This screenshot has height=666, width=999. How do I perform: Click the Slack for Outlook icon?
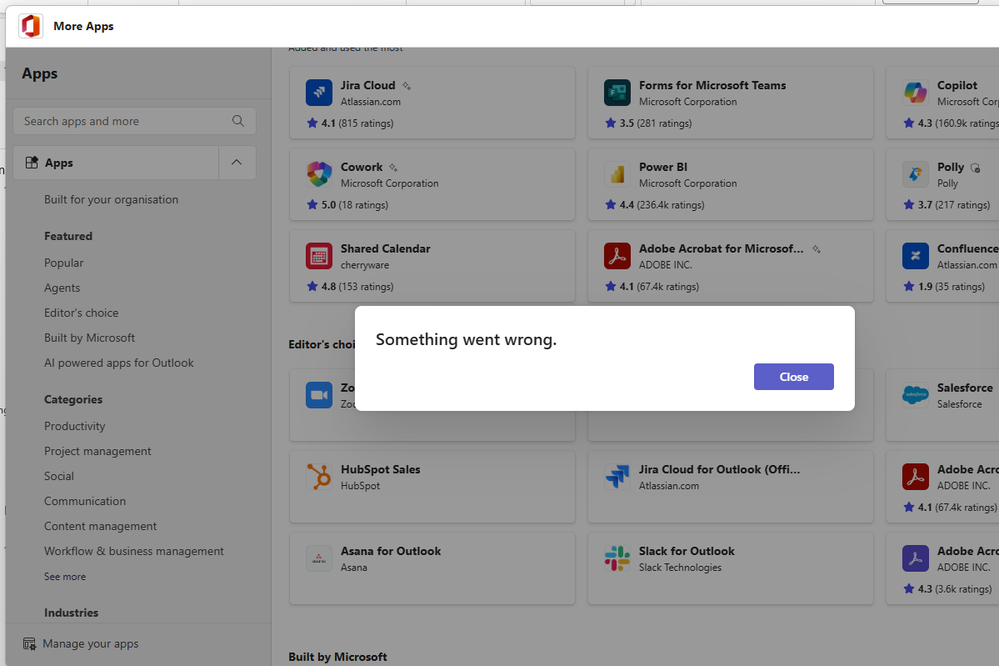[617, 558]
